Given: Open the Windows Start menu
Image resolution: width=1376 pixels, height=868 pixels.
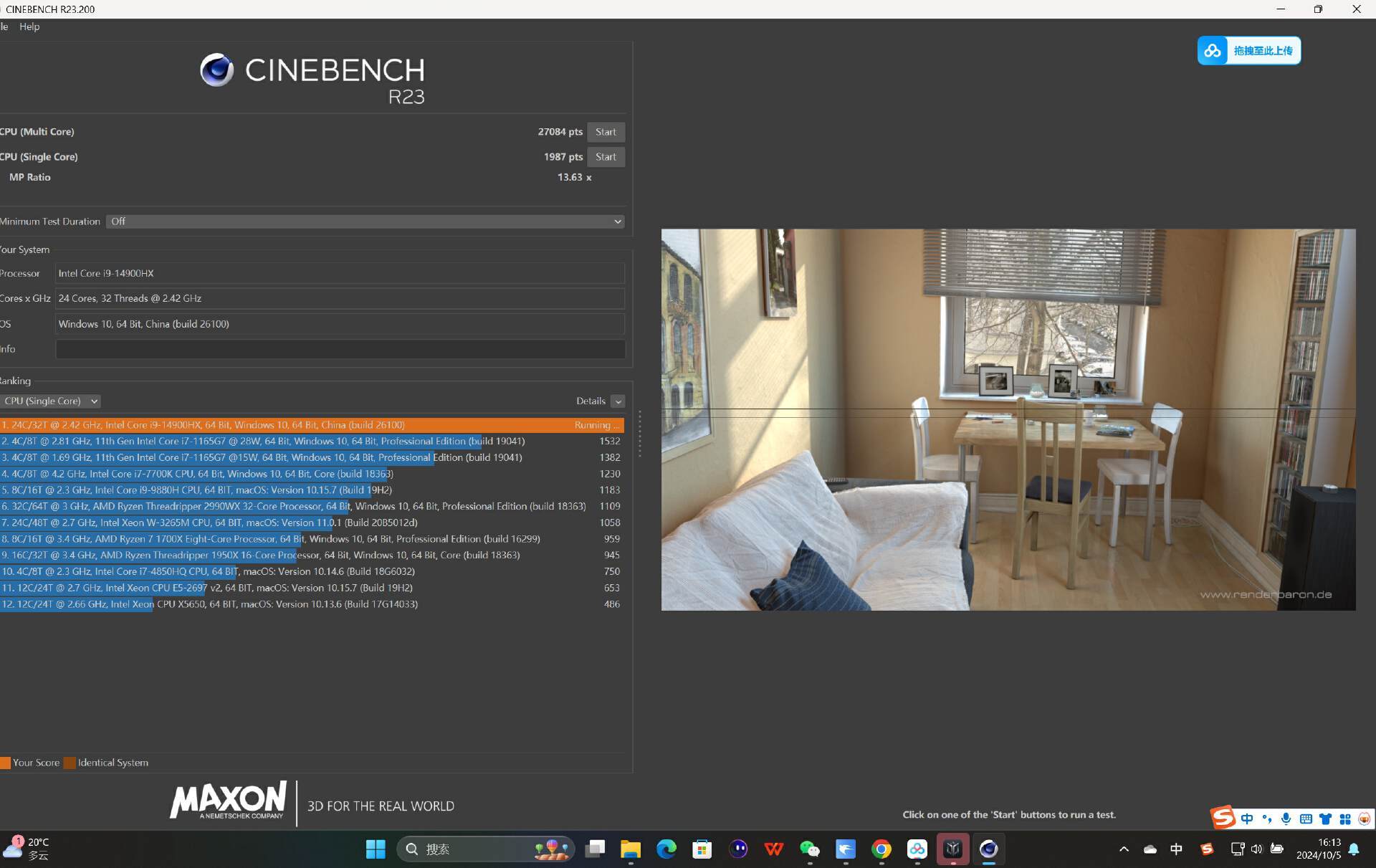Looking at the screenshot, I should point(376,849).
